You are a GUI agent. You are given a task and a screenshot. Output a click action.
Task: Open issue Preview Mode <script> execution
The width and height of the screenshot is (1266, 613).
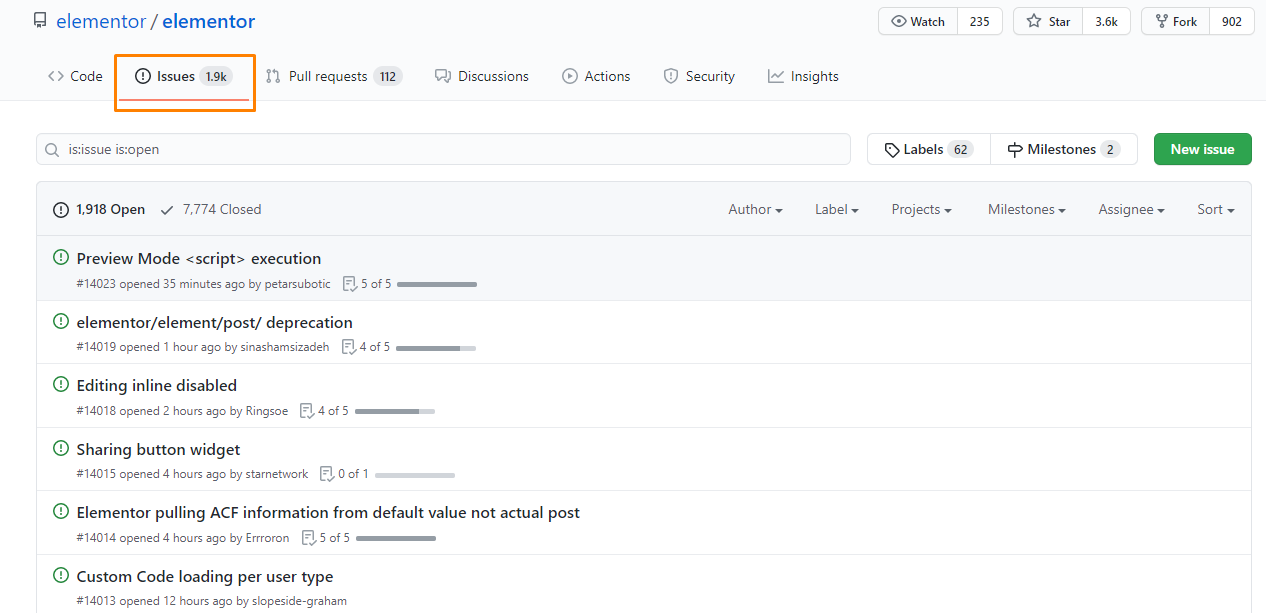(x=199, y=259)
